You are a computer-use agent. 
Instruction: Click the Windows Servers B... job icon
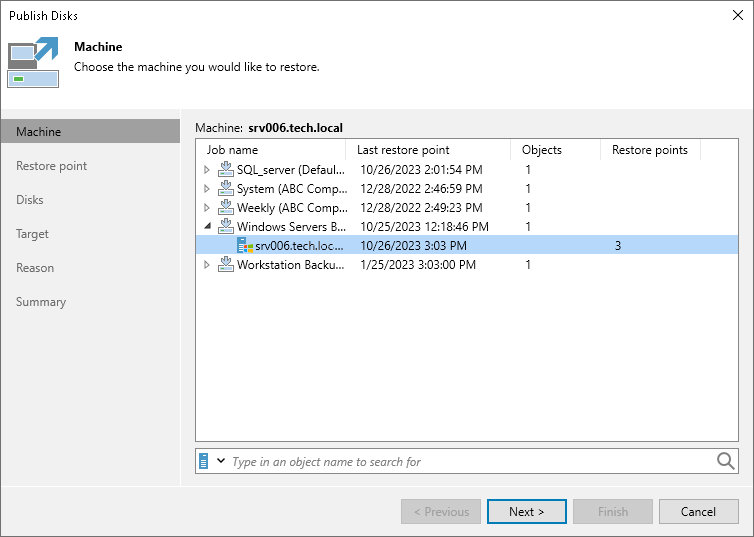[x=226, y=226]
